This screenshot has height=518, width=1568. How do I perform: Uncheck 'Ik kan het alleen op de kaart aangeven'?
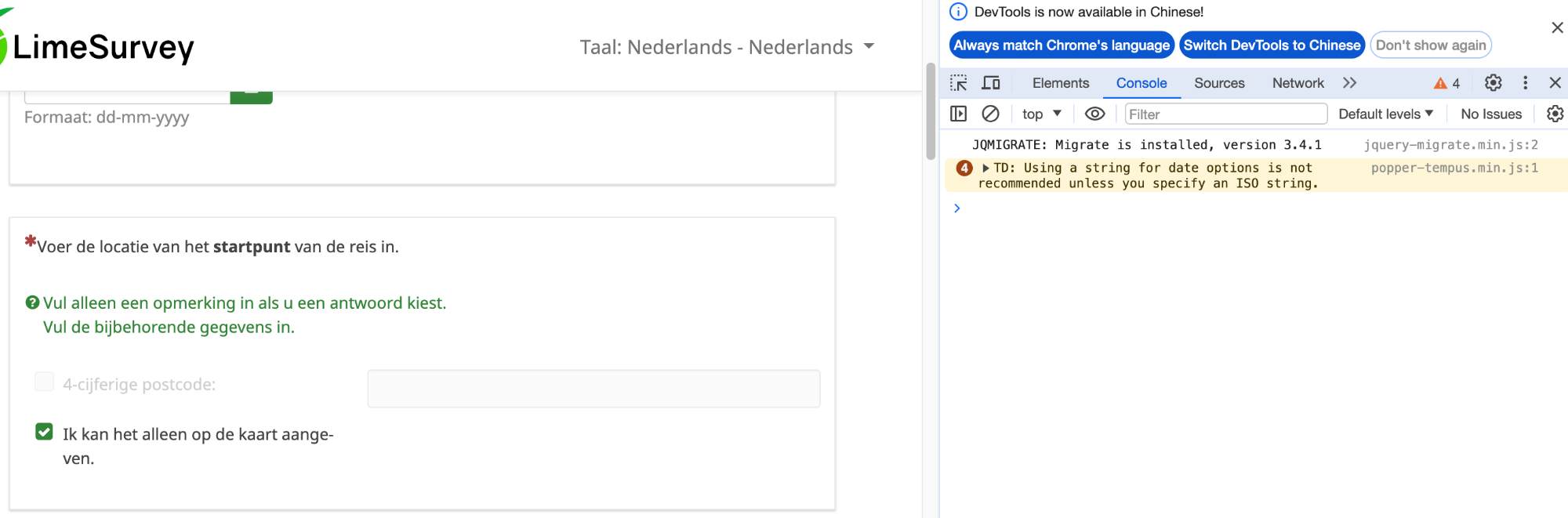pos(45,432)
